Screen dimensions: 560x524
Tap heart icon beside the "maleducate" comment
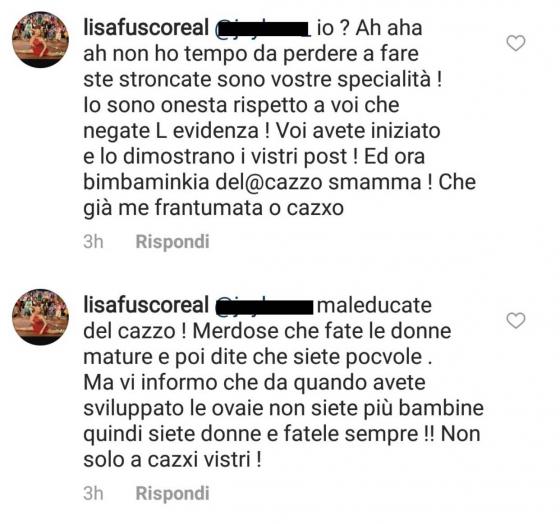[x=516, y=320]
